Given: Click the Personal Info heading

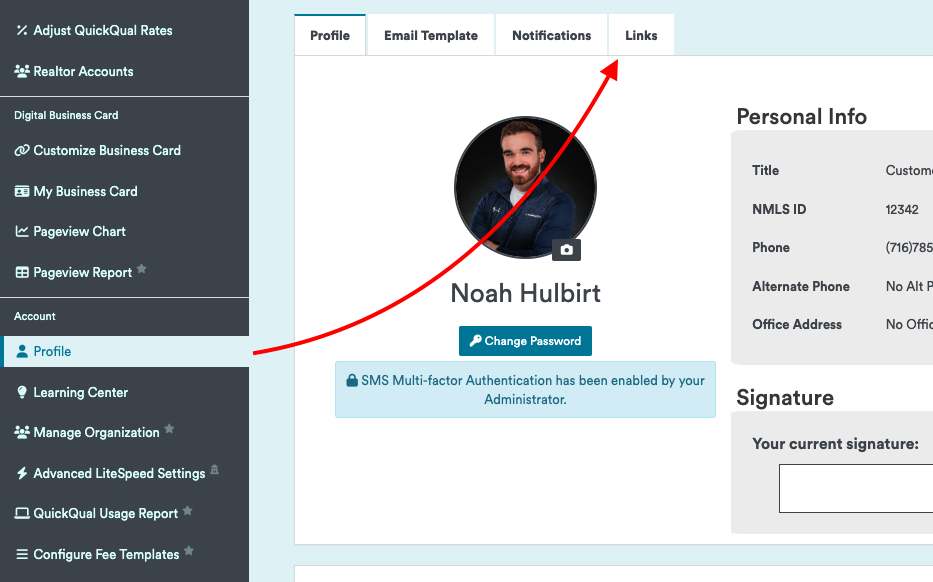Looking at the screenshot, I should tap(801, 117).
